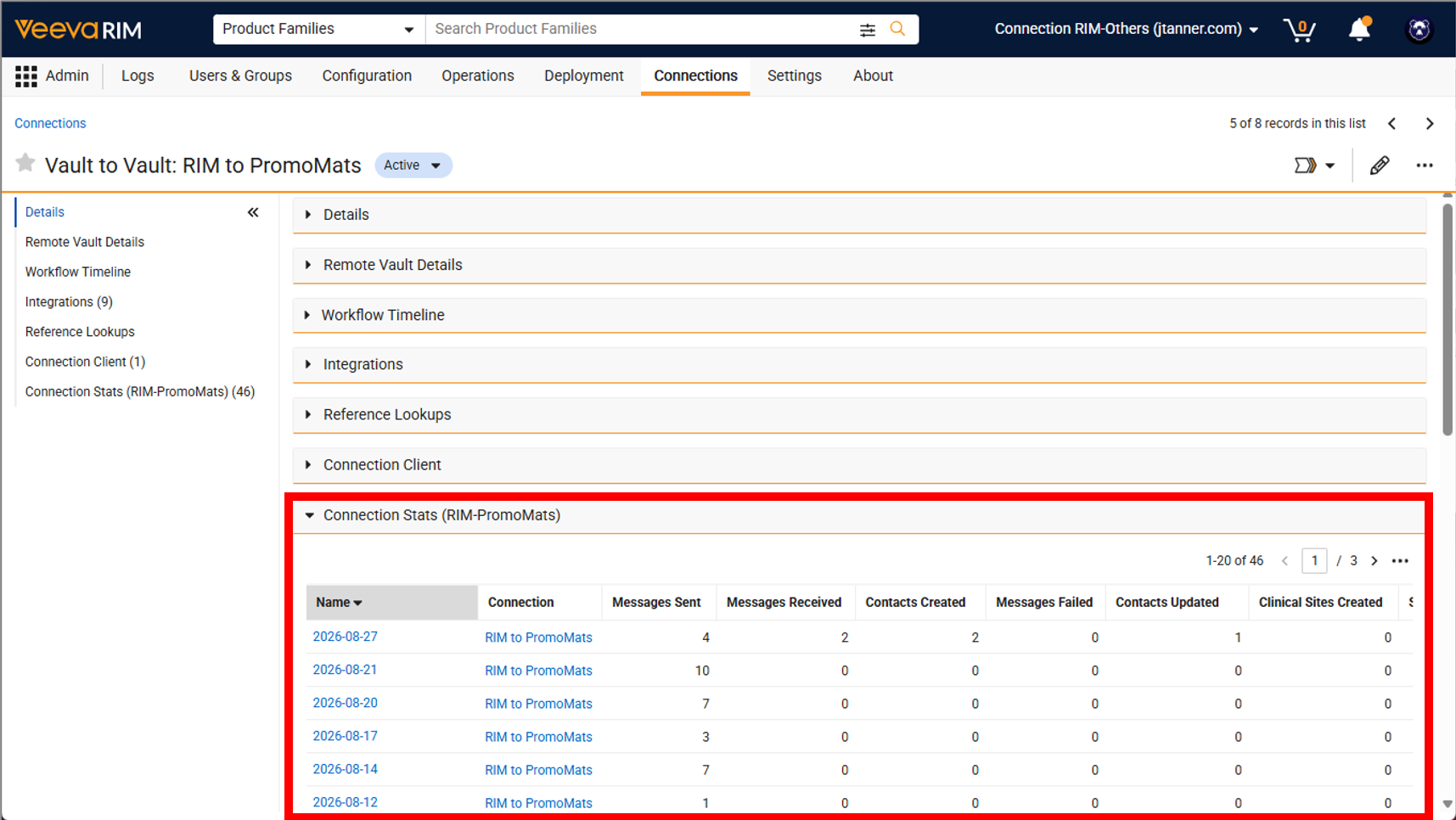Open the Active status dropdown
1456x820 pixels.
tap(413, 166)
